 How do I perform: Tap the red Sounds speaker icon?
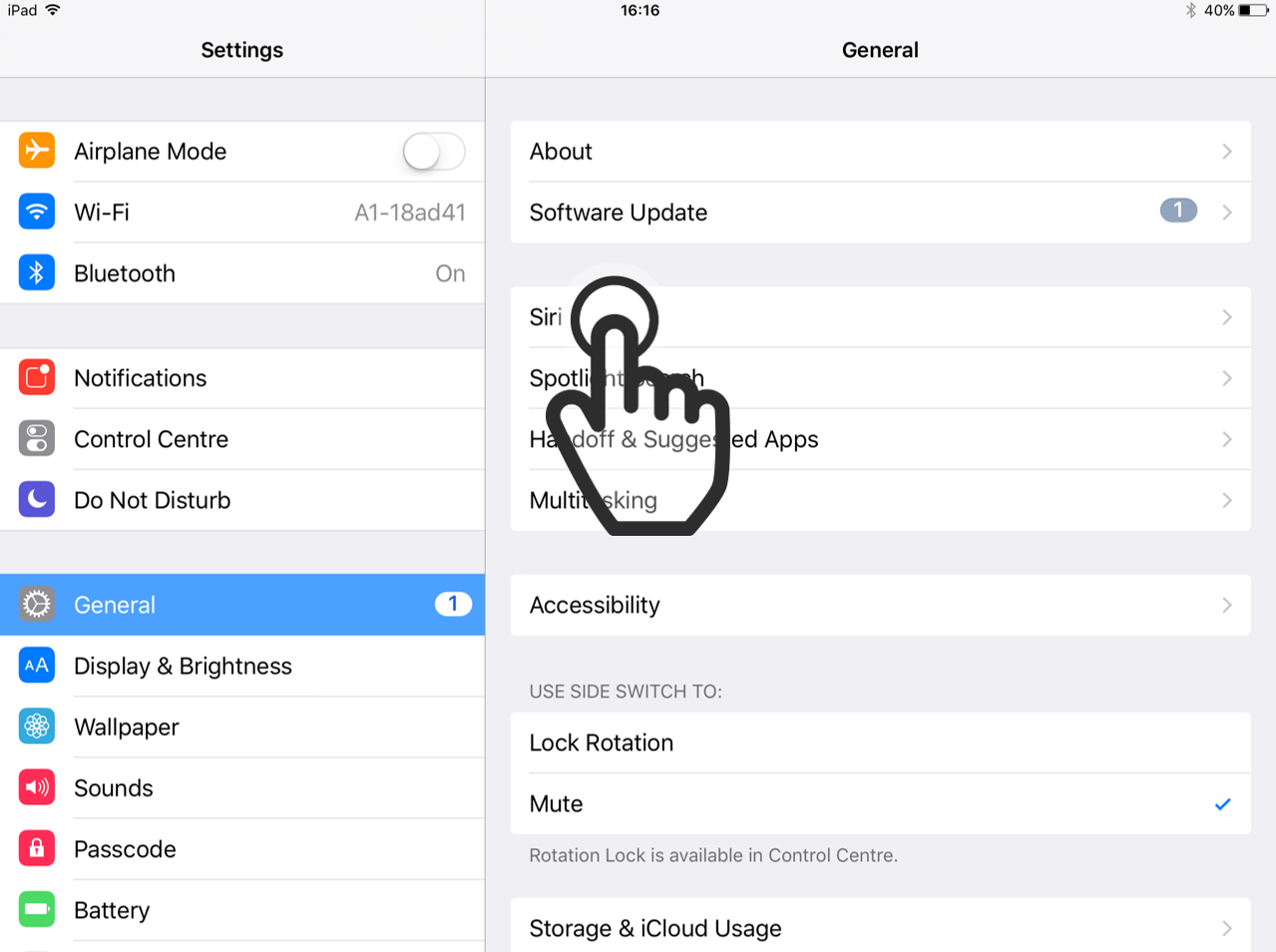pyautogui.click(x=37, y=787)
